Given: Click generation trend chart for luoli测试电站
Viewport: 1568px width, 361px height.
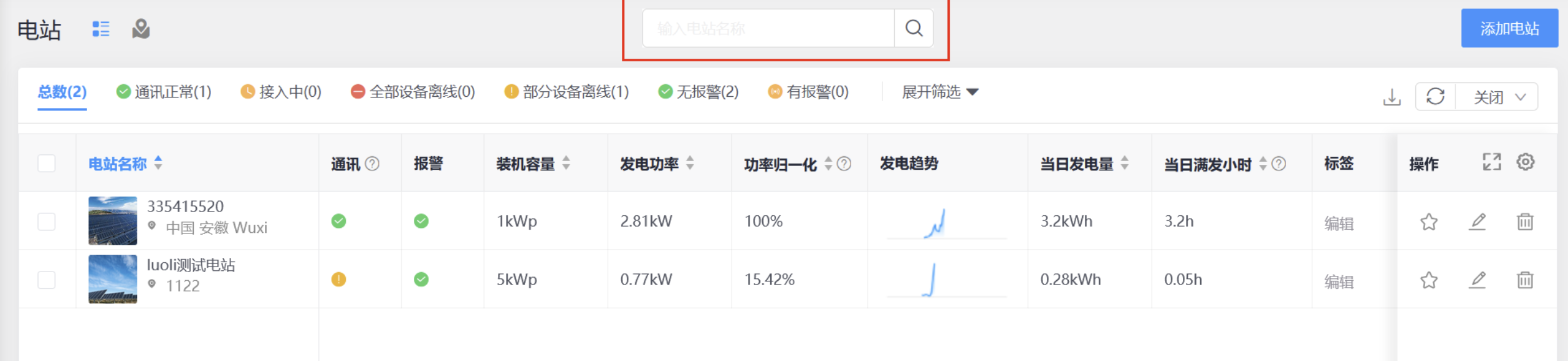Looking at the screenshot, I should pyautogui.click(x=946, y=280).
